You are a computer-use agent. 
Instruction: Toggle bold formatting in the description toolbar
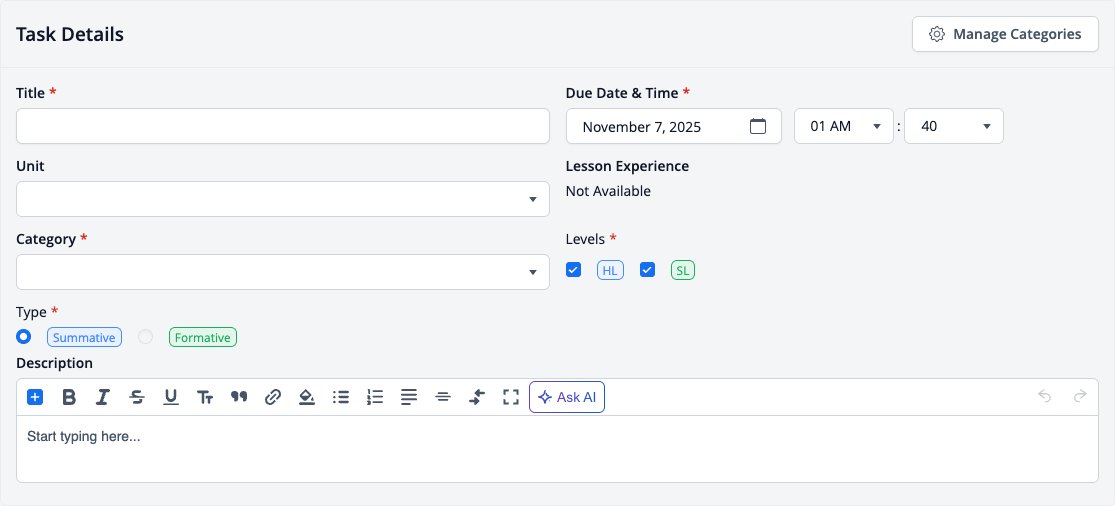[x=69, y=397]
